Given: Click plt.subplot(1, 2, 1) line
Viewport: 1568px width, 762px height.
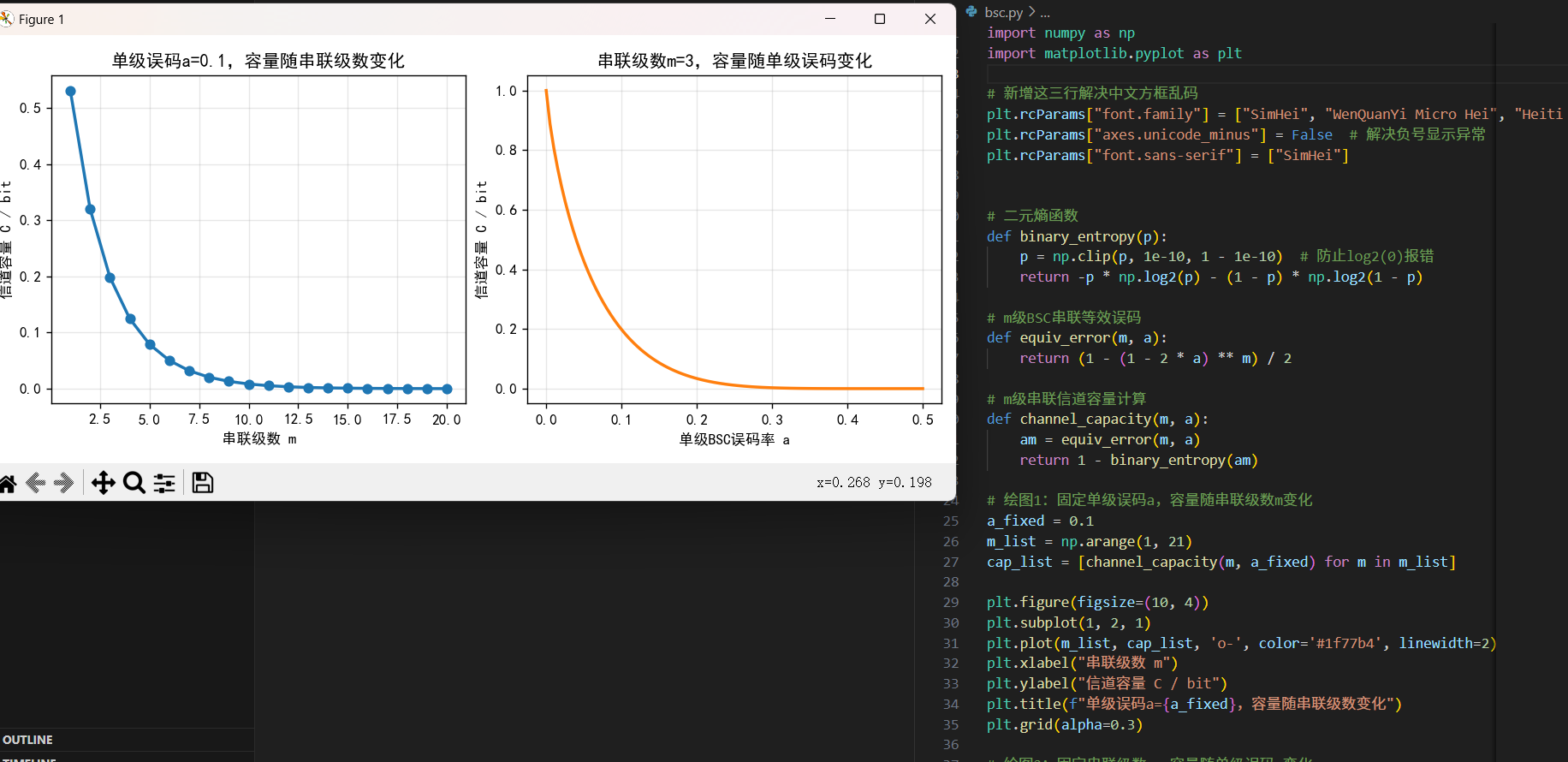Looking at the screenshot, I should tap(1068, 622).
